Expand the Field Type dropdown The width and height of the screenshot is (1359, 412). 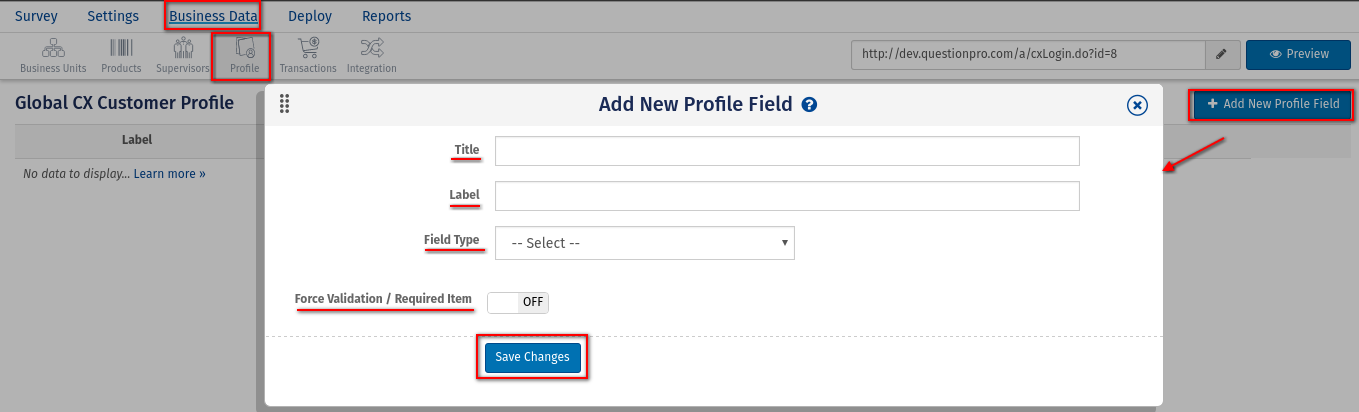[x=644, y=243]
